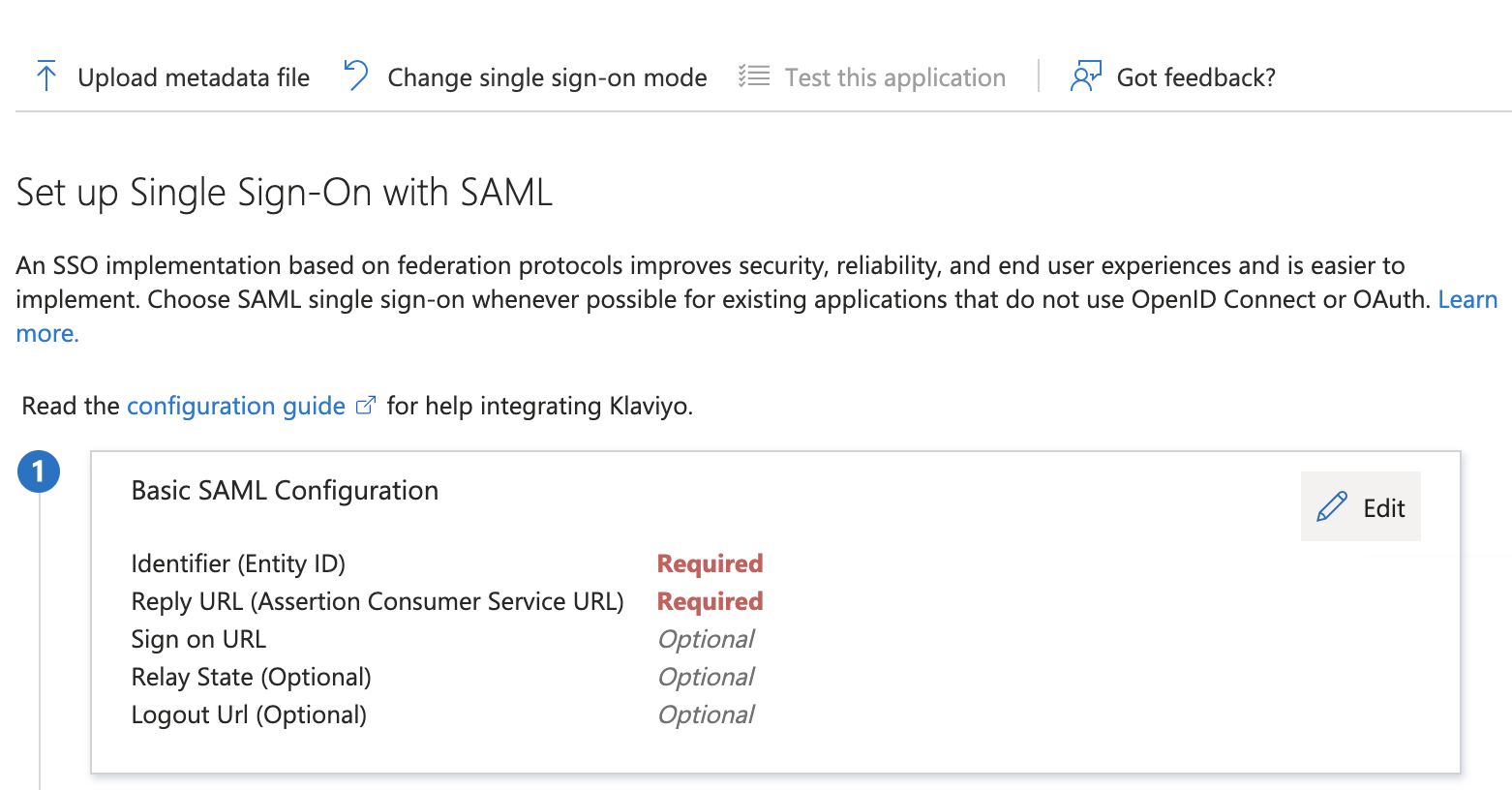The height and width of the screenshot is (790, 1512).
Task: Click the list icon beside Test this application
Action: [x=752, y=76]
